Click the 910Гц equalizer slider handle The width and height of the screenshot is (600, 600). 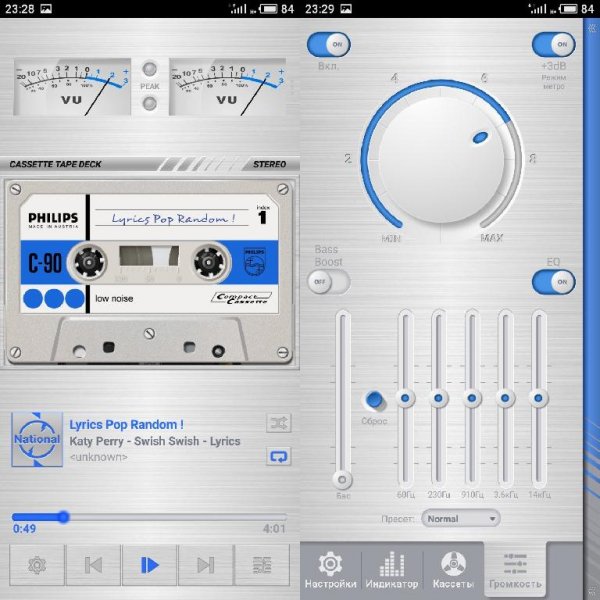point(472,398)
